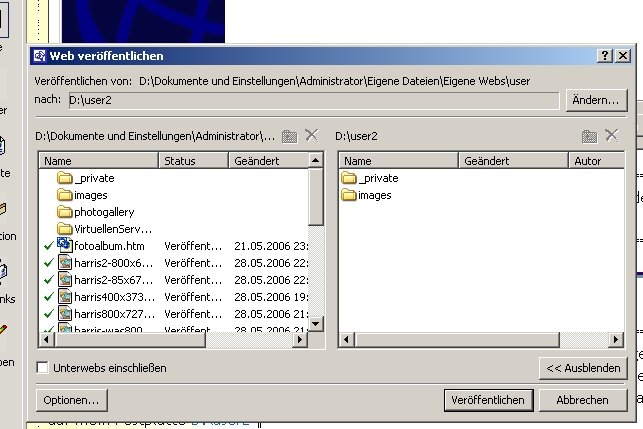The image size is (643, 429).
Task: Click the Abbrechen button
Action: [583, 400]
